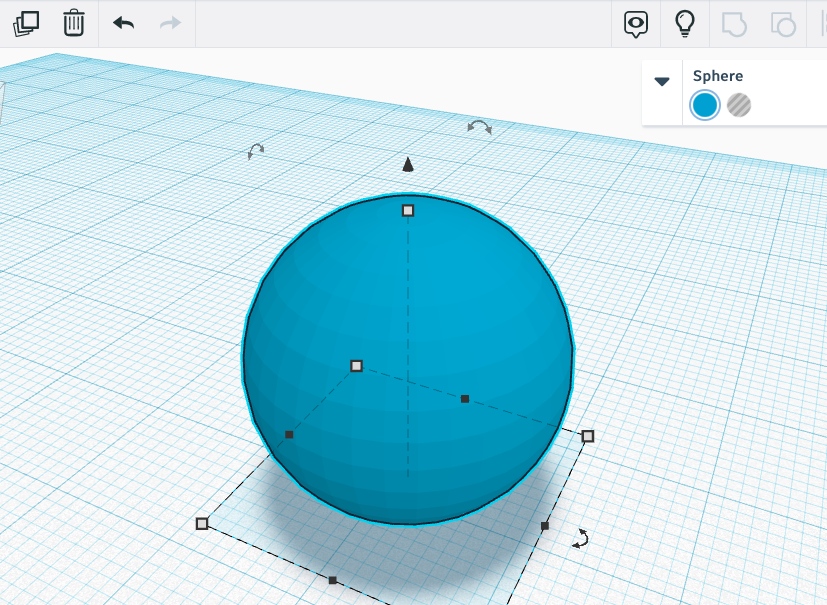Click the Group shapes icon
This screenshot has width=827, height=605.
click(x=734, y=23)
